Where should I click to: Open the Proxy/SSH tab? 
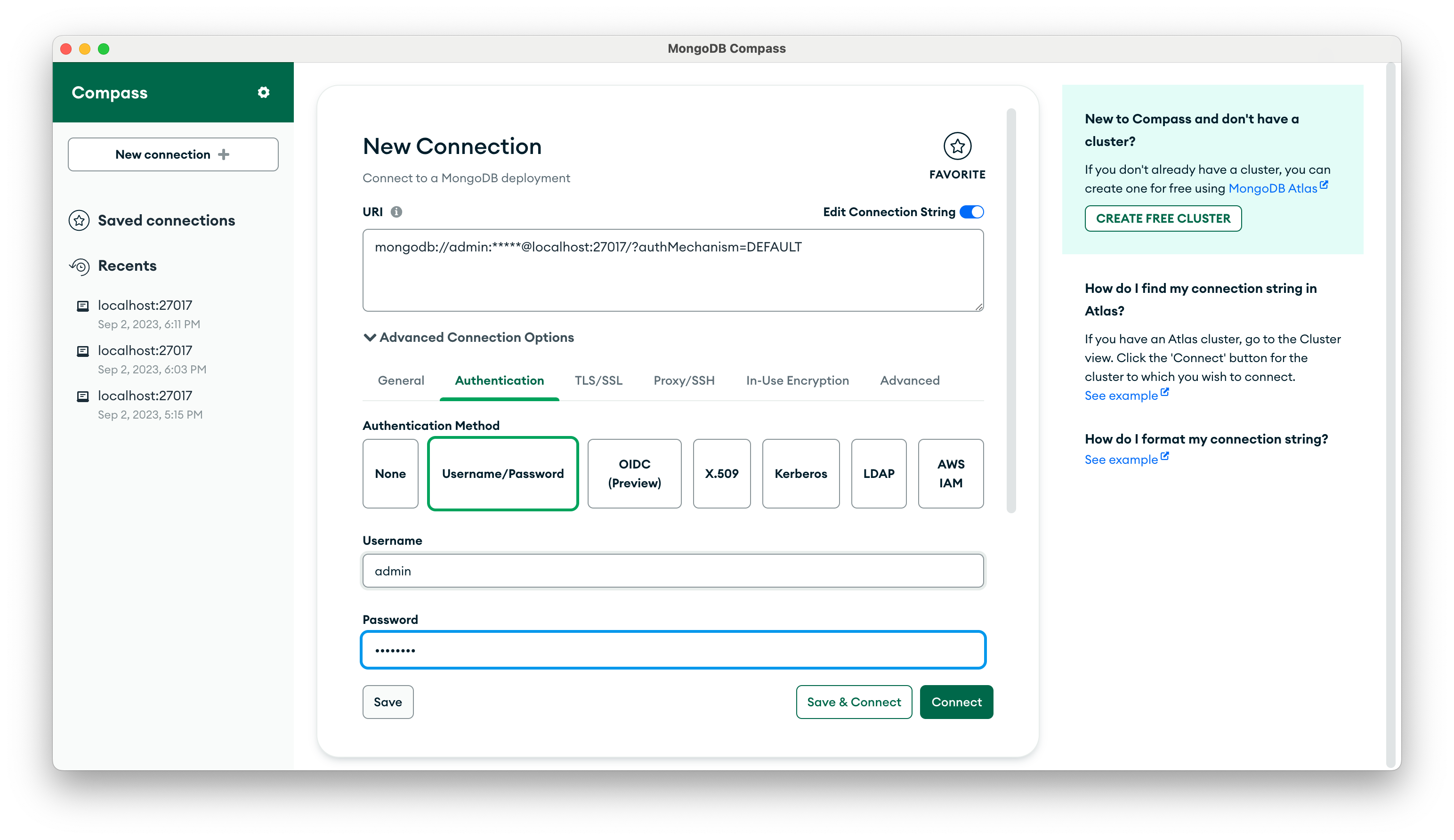[684, 381]
